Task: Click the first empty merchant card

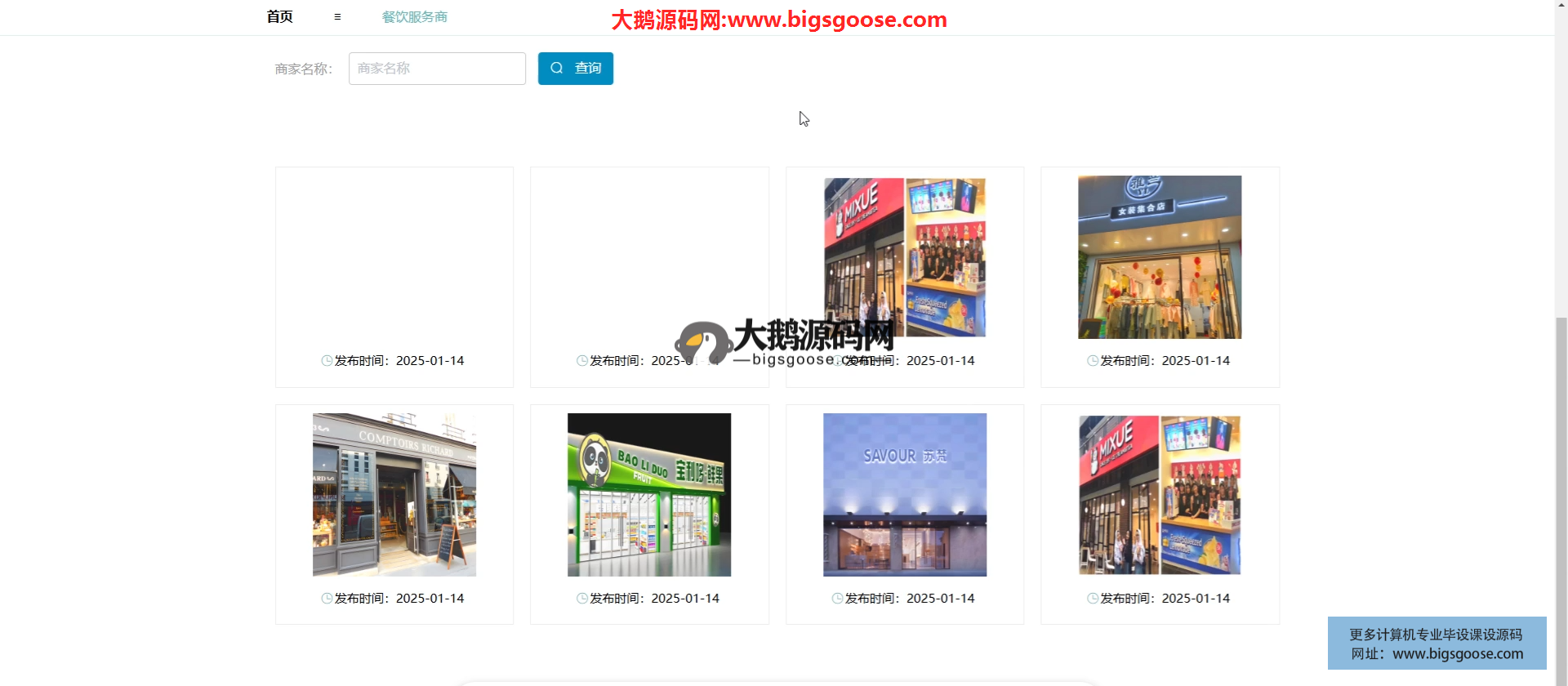Action: 394,261
